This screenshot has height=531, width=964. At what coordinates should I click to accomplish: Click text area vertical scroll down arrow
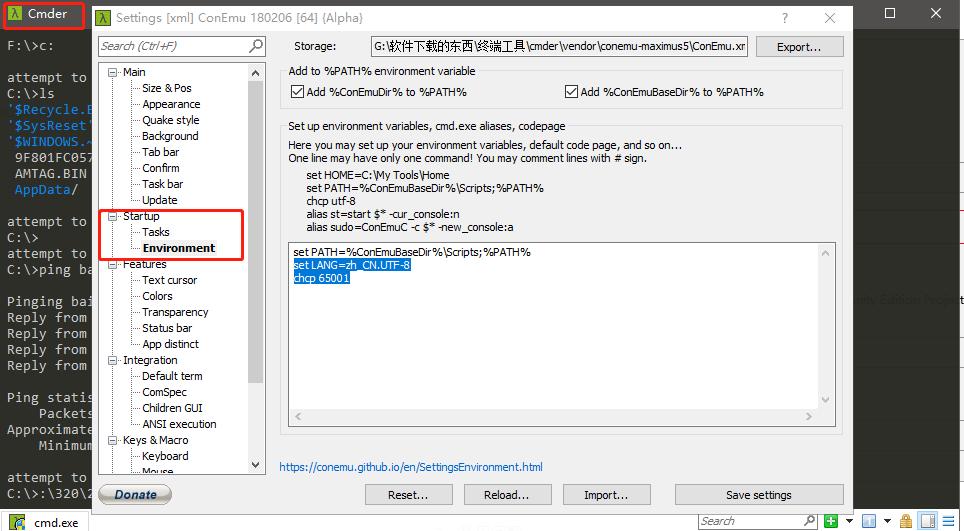(826, 399)
